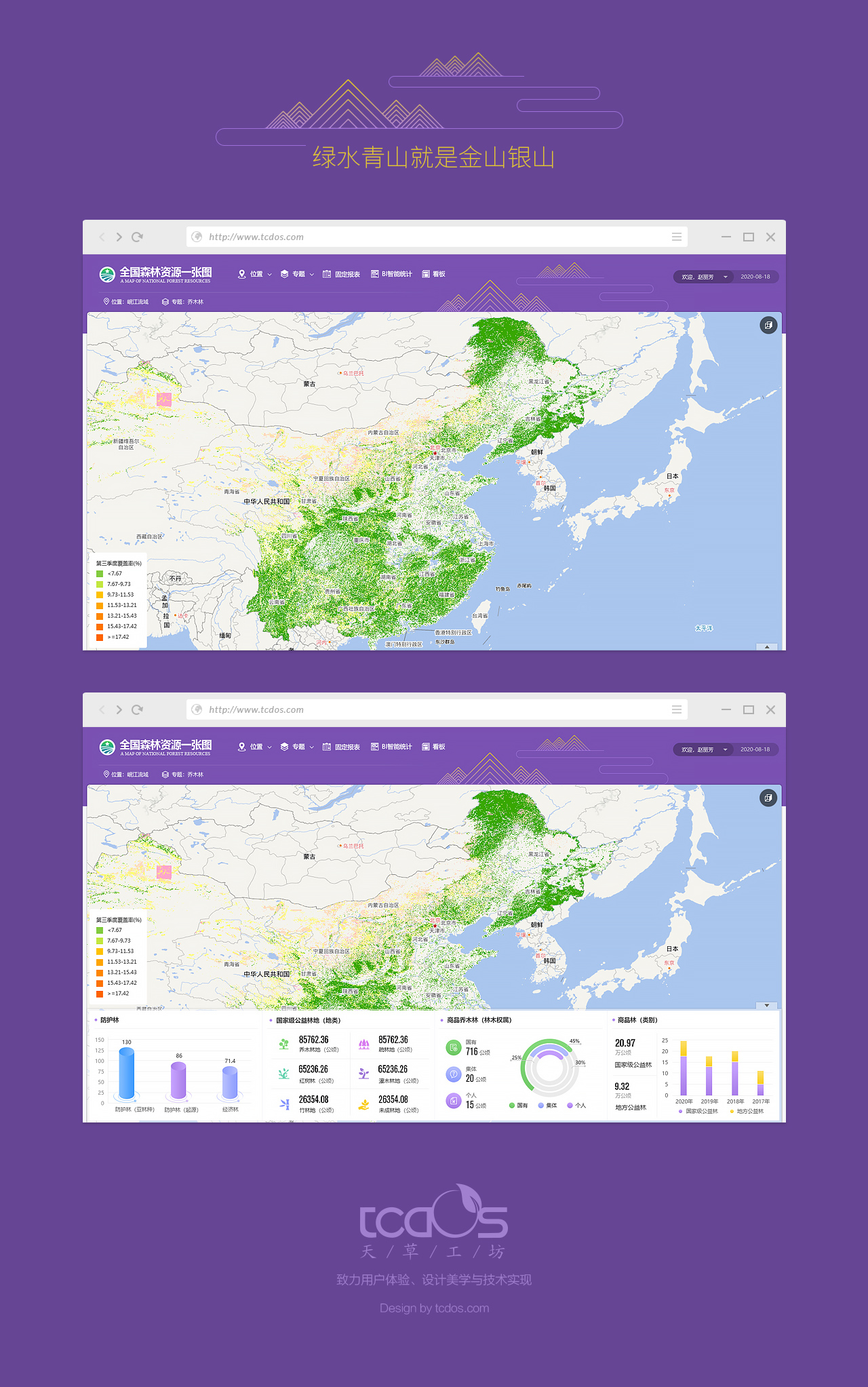
Task: Click the back arrow in top browser window
Action: pos(102,237)
